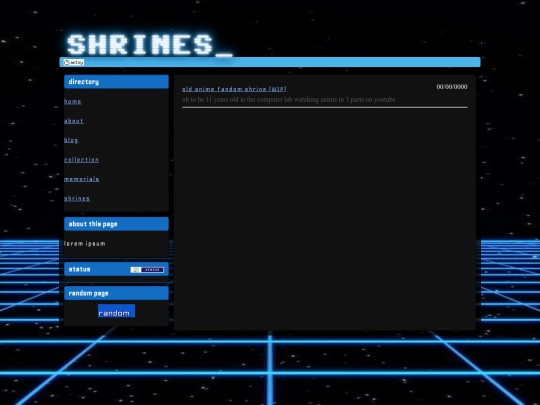540x405 pixels.
Task: Open the home link in directory
Action: coord(73,101)
